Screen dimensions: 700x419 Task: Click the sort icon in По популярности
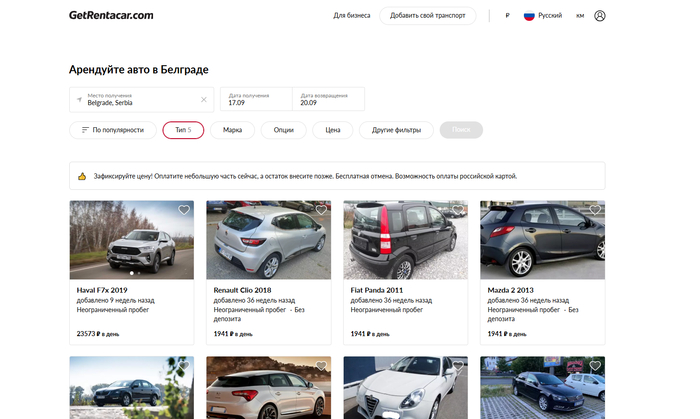(x=85, y=130)
